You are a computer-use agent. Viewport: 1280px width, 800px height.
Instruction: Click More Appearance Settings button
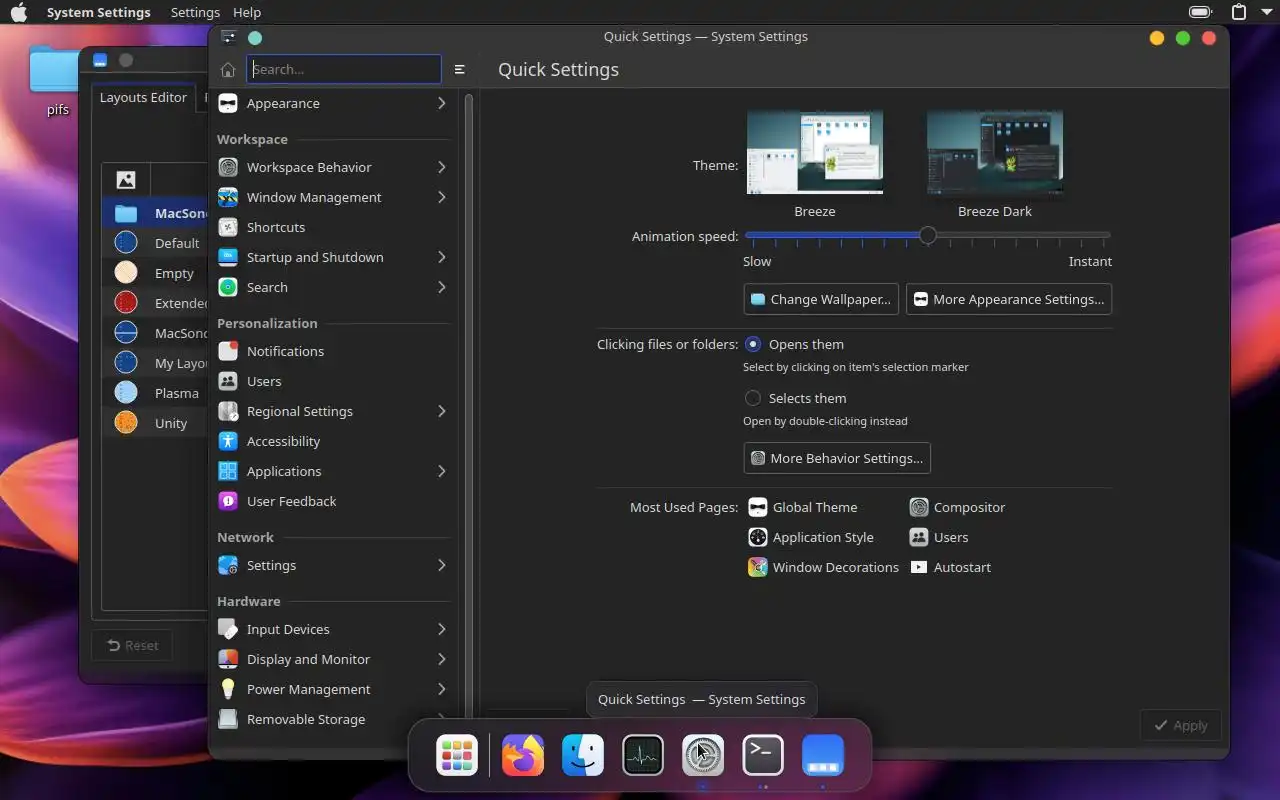pos(1009,299)
